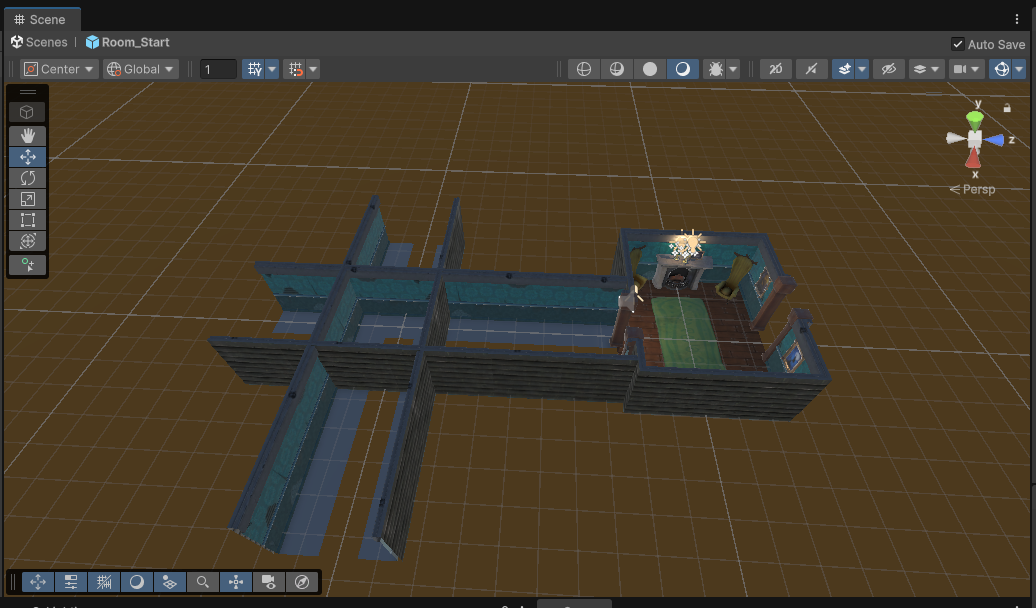Switch to the Scene tab

point(40,19)
